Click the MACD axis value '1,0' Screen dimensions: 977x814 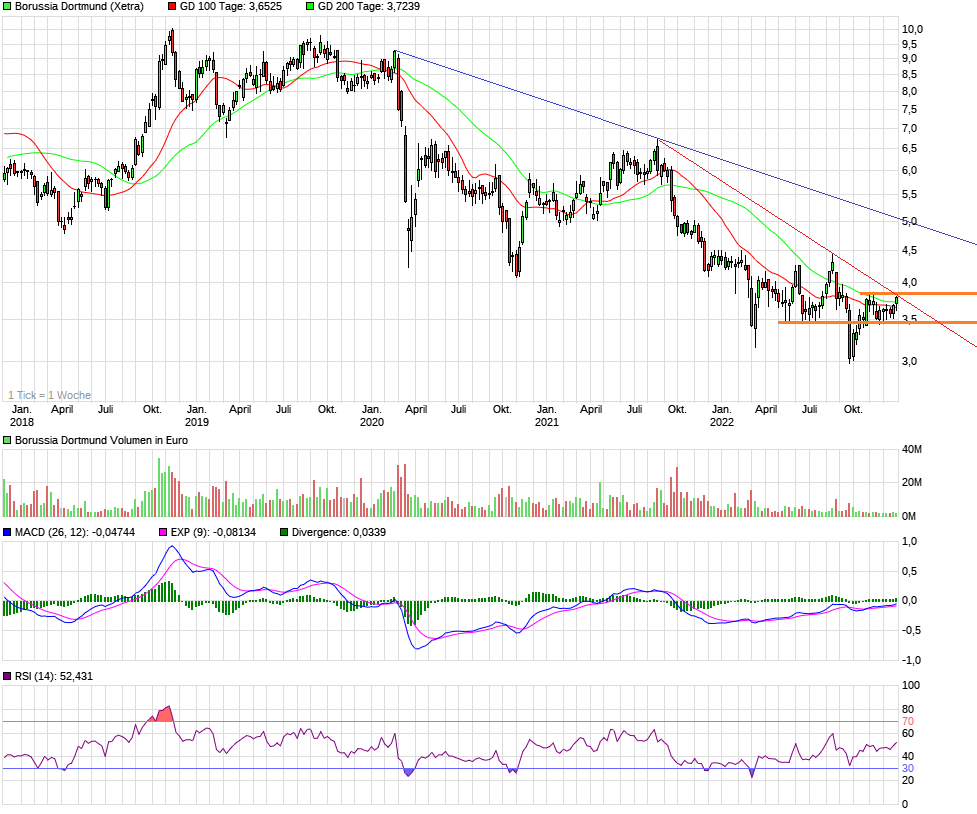coord(910,542)
